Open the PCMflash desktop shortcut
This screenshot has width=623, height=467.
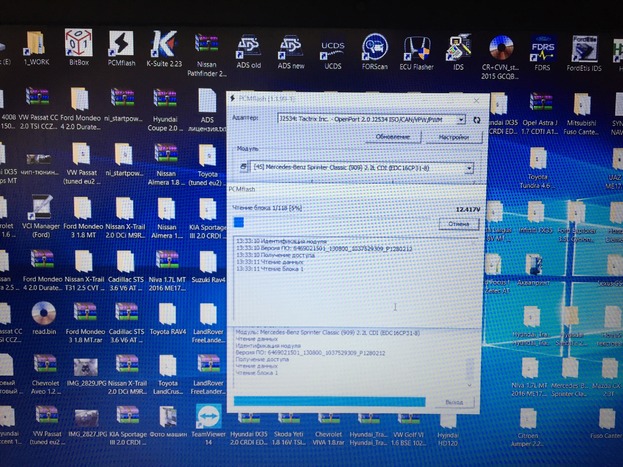(120, 46)
